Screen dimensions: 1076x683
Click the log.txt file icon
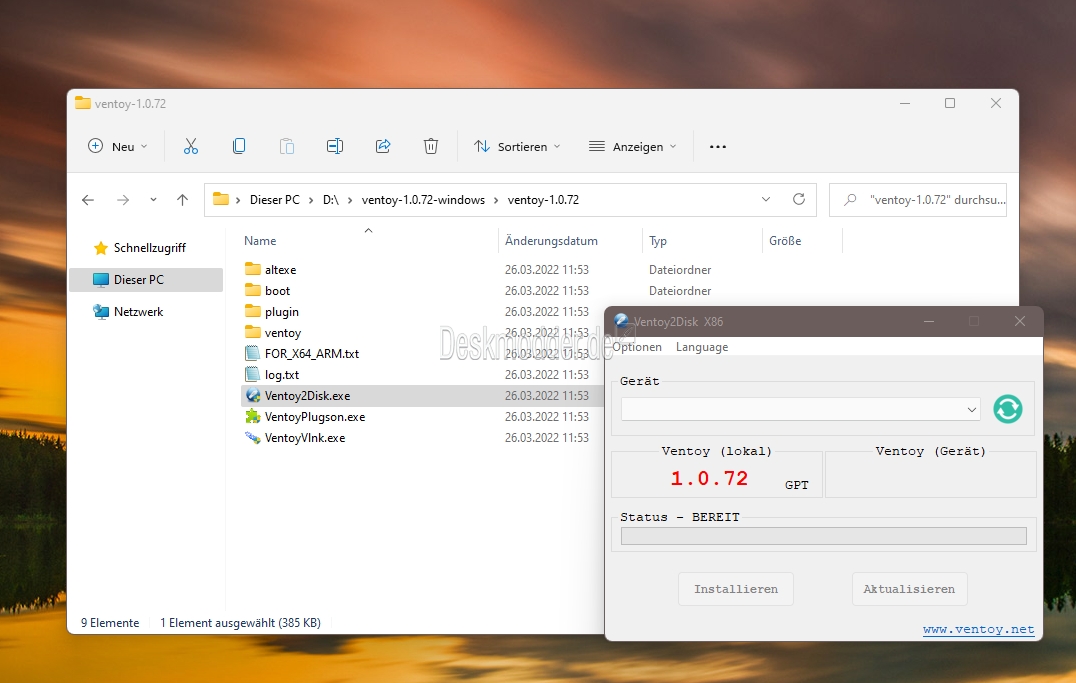253,375
